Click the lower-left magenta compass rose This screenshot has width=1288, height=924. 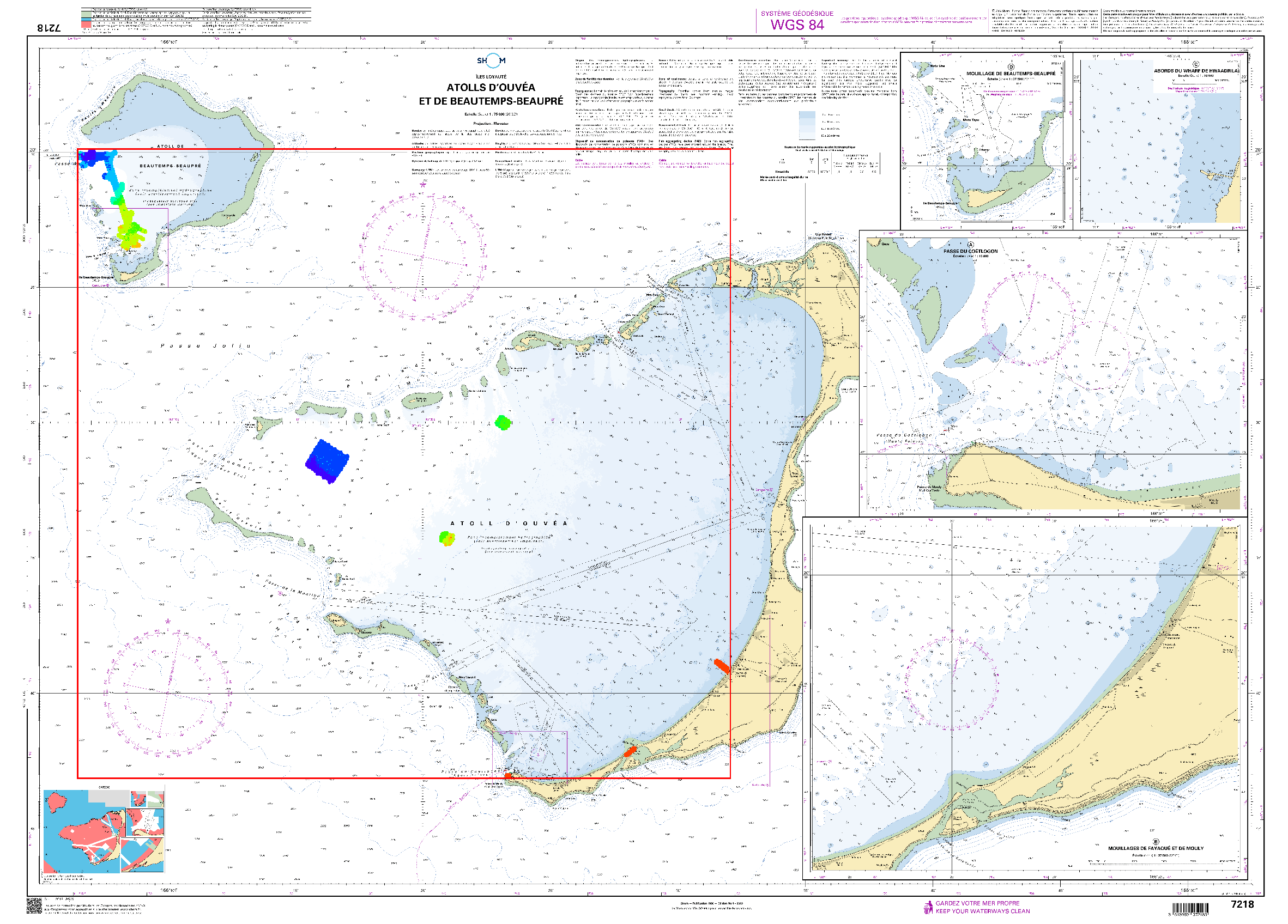coord(167,692)
